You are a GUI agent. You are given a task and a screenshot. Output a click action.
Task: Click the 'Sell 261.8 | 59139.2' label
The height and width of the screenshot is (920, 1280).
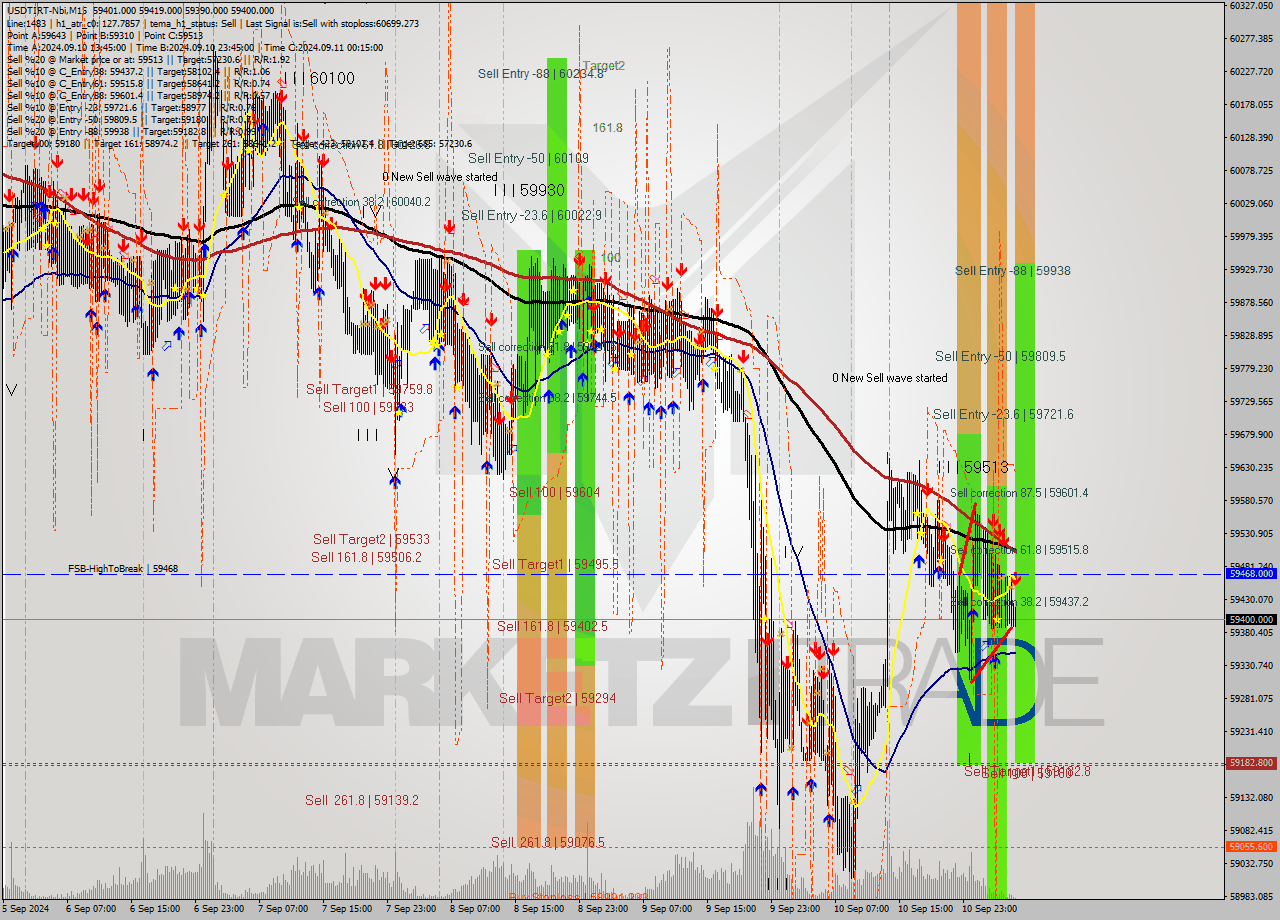(x=362, y=800)
